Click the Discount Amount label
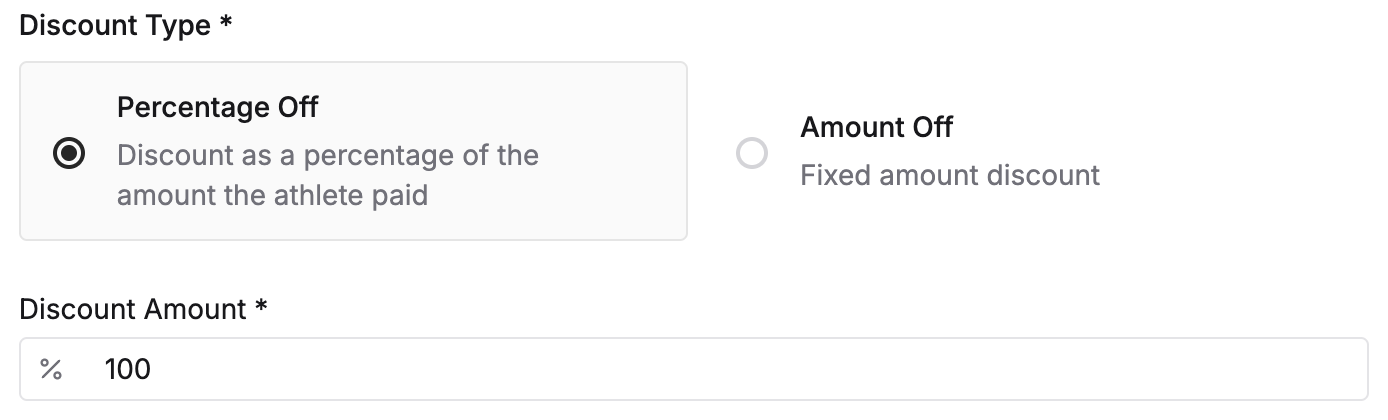Viewport: 1388px width, 420px height. (x=132, y=310)
